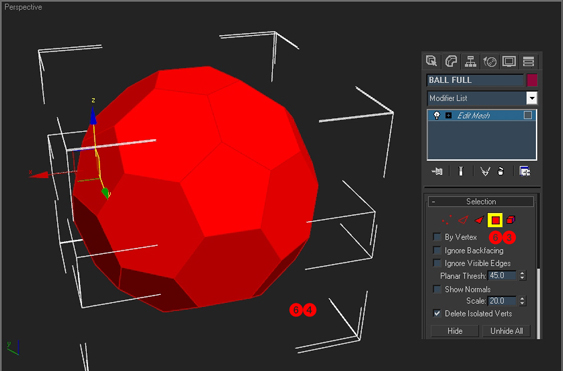This screenshot has width=563, height=371.
Task: Open the Hierarchy panel tab
Action: point(470,61)
